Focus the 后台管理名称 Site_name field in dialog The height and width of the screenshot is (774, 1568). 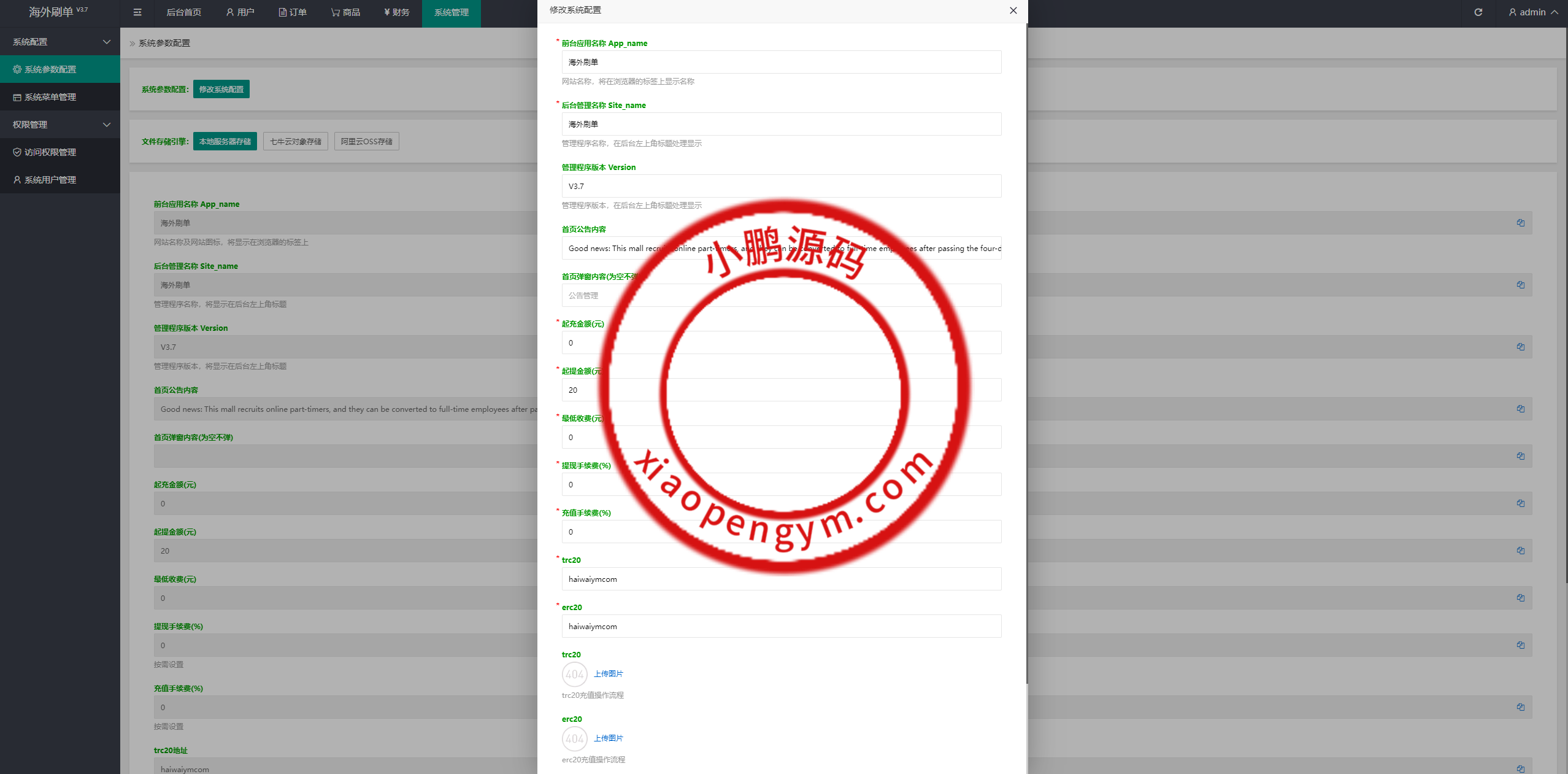pyautogui.click(x=782, y=124)
